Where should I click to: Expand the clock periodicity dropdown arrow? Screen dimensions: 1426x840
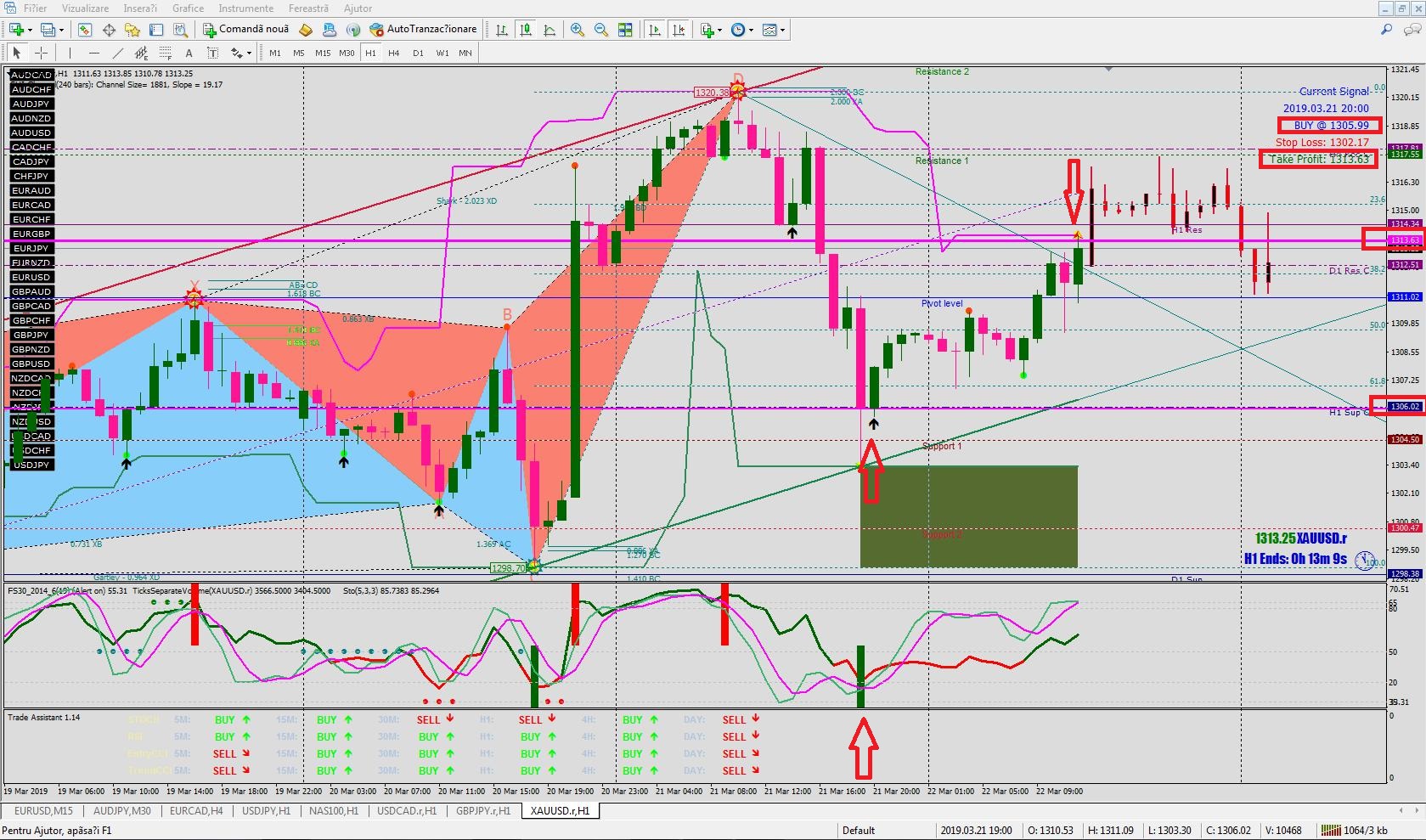pyautogui.click(x=751, y=30)
